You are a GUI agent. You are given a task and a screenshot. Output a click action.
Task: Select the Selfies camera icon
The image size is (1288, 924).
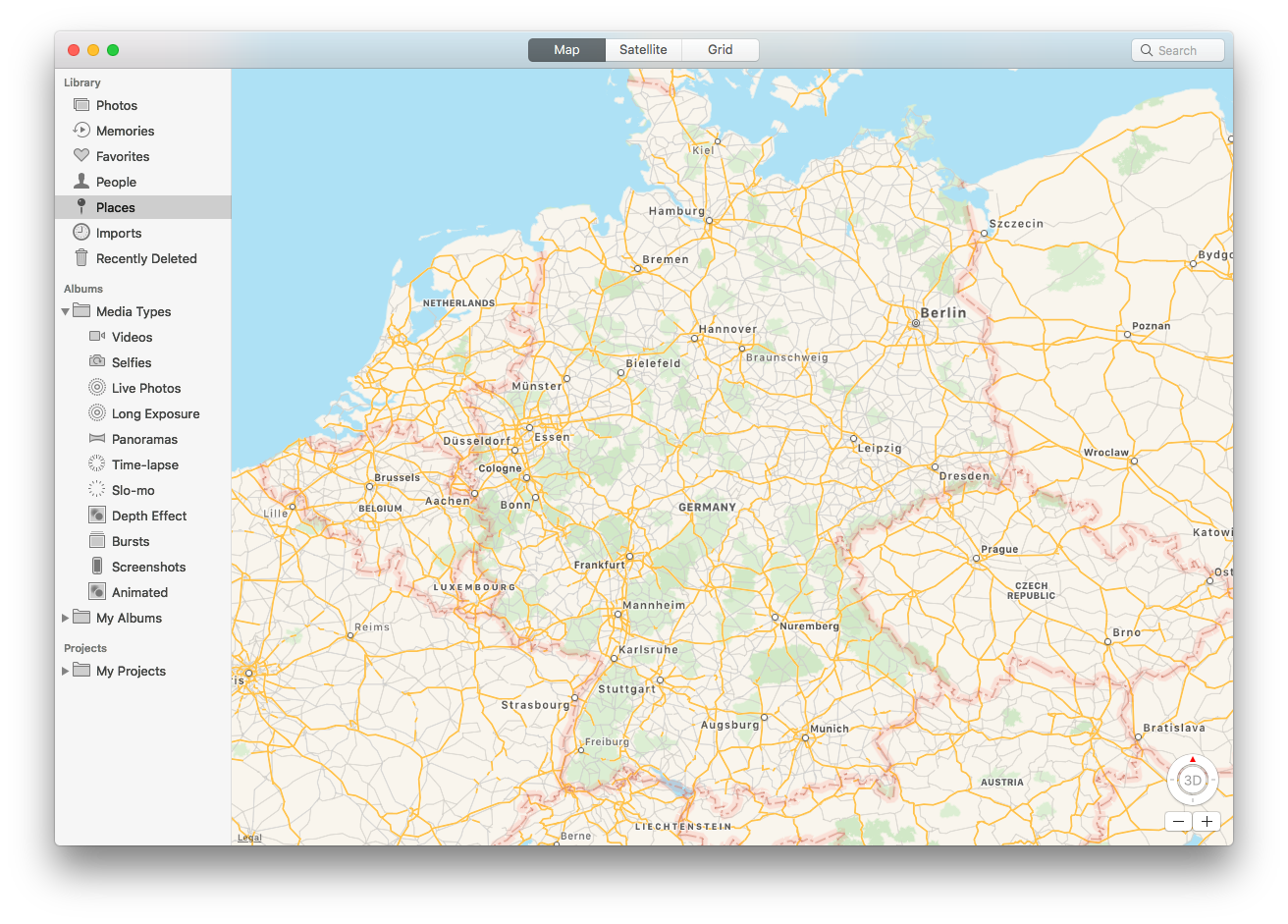97,362
